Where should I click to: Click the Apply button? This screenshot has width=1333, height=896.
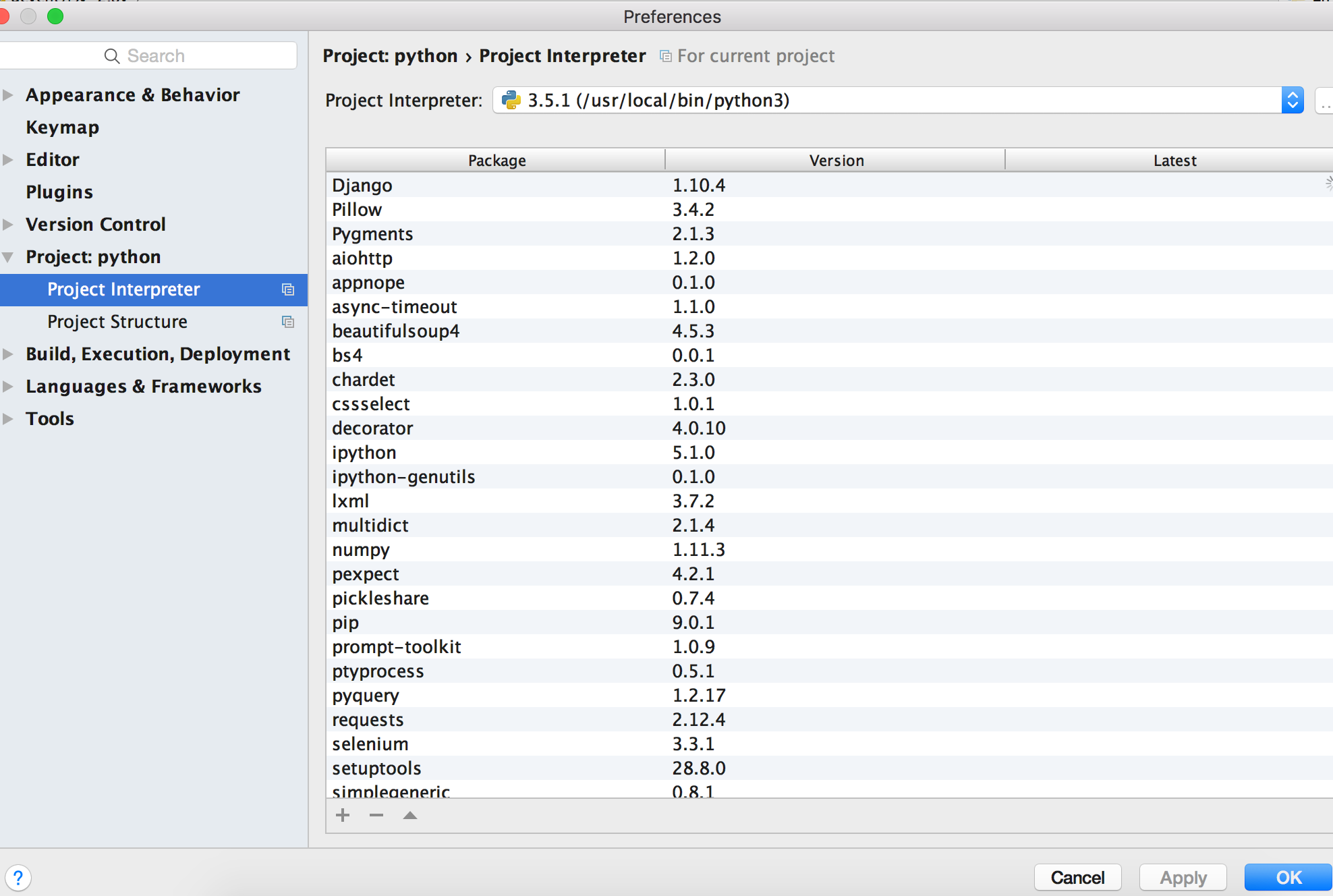pos(1183,877)
